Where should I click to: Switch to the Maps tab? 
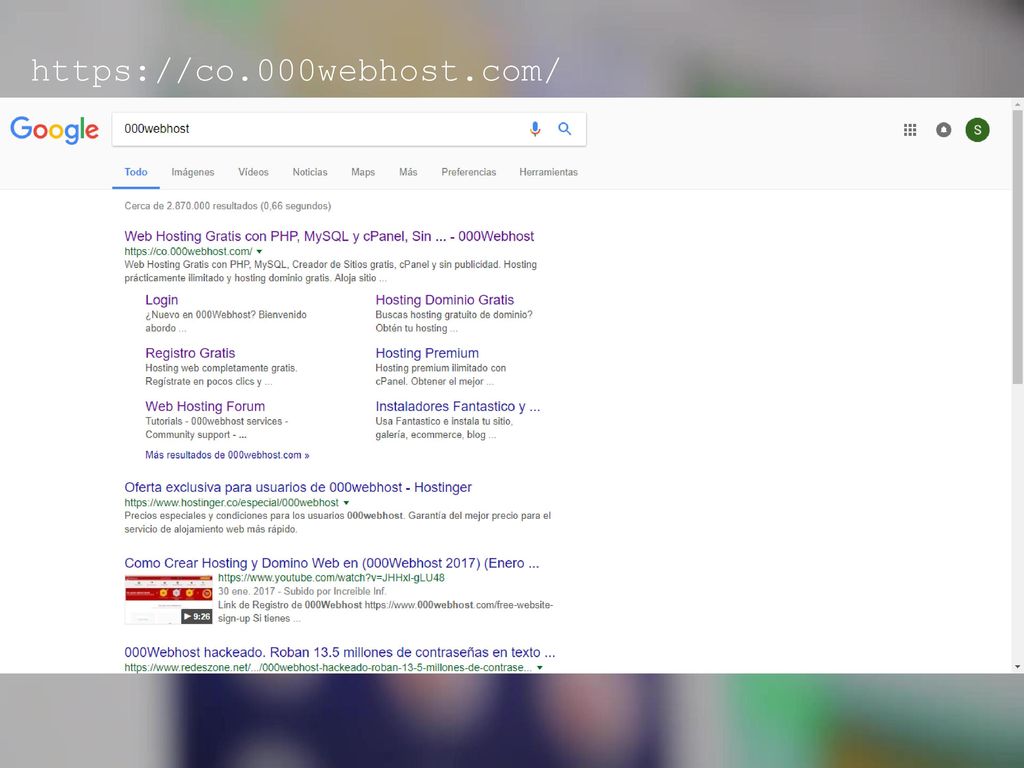click(x=363, y=172)
